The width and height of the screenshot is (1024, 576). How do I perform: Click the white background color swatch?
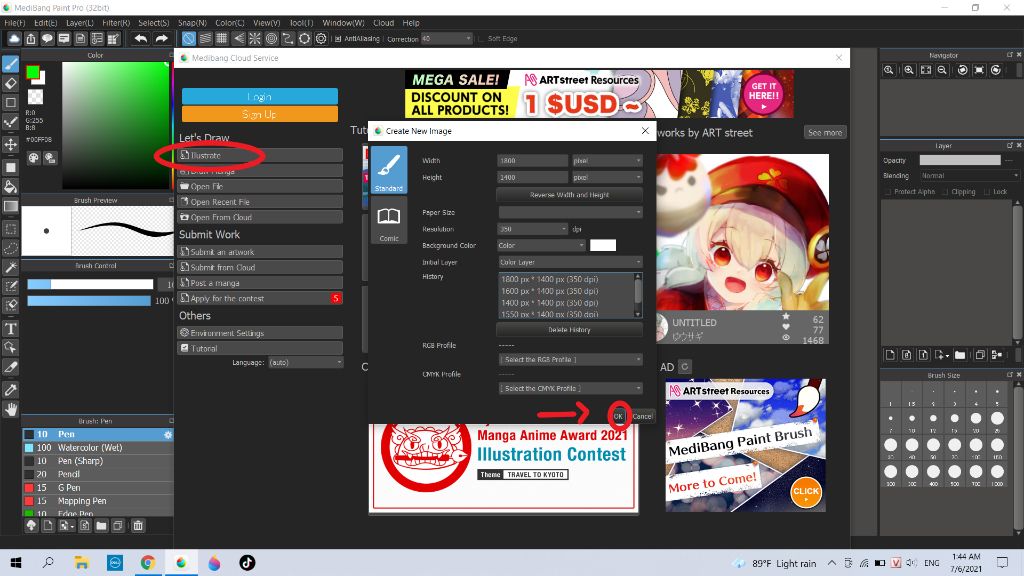[603, 246]
